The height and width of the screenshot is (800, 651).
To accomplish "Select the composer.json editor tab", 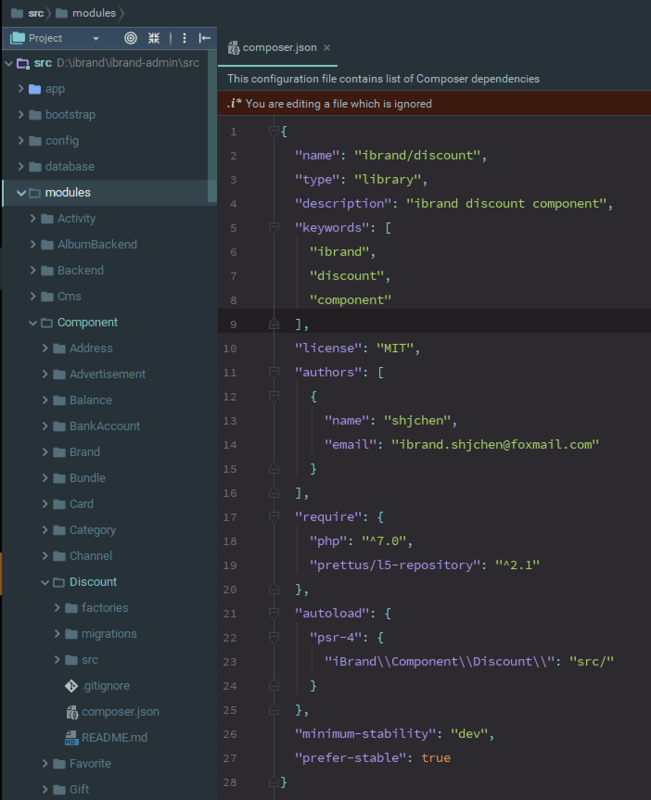I will (x=278, y=48).
